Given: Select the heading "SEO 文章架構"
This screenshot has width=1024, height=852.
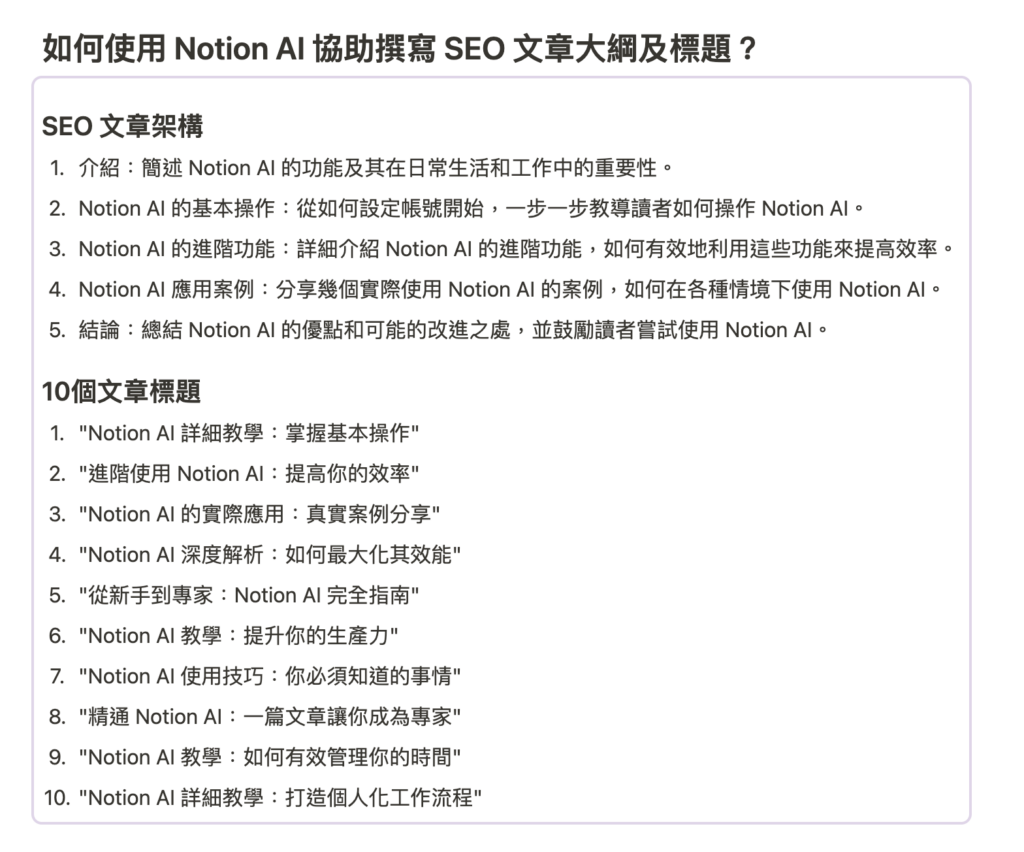Looking at the screenshot, I should (x=122, y=126).
